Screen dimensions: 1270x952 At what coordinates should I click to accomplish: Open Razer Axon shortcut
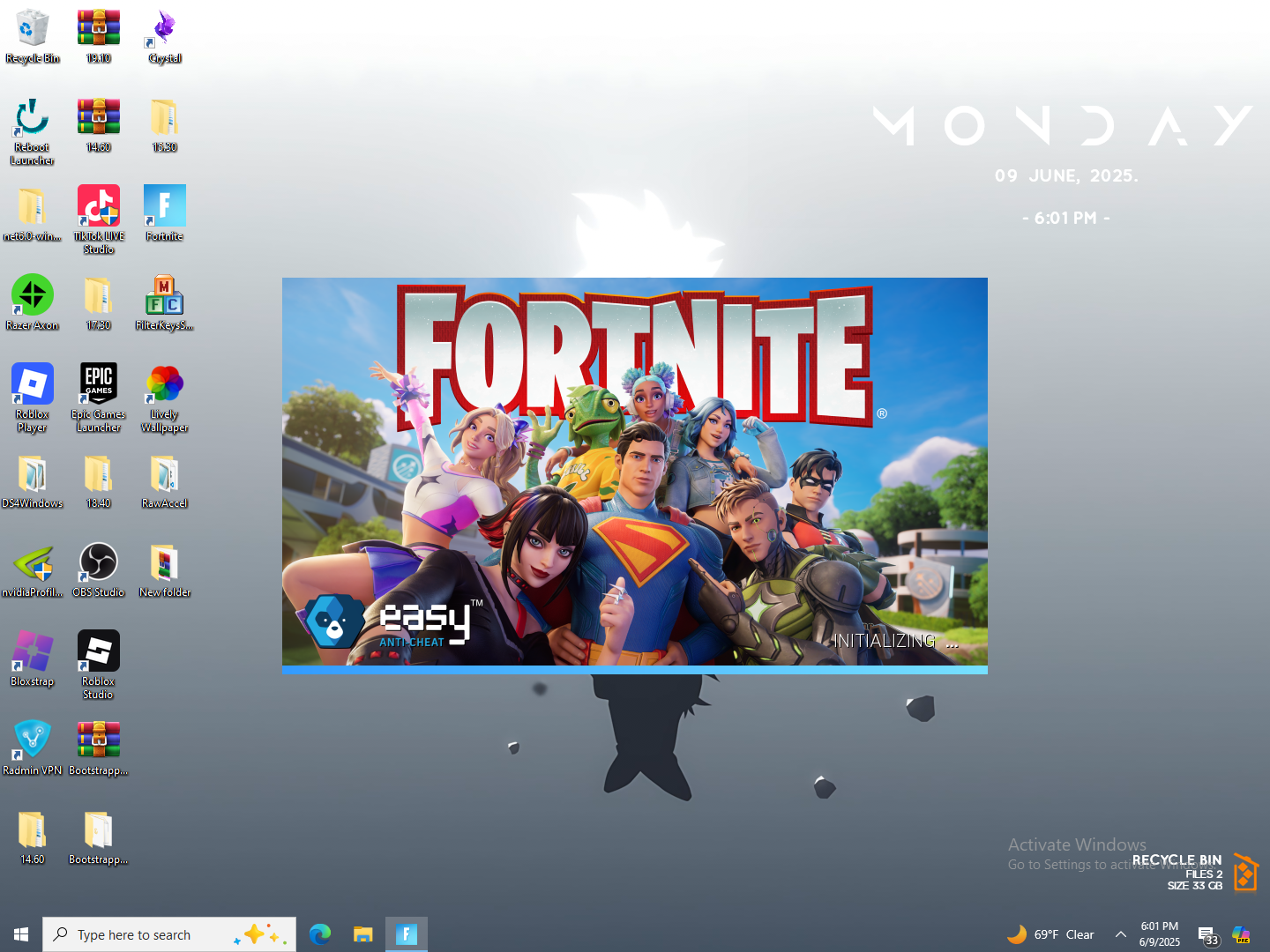33,303
